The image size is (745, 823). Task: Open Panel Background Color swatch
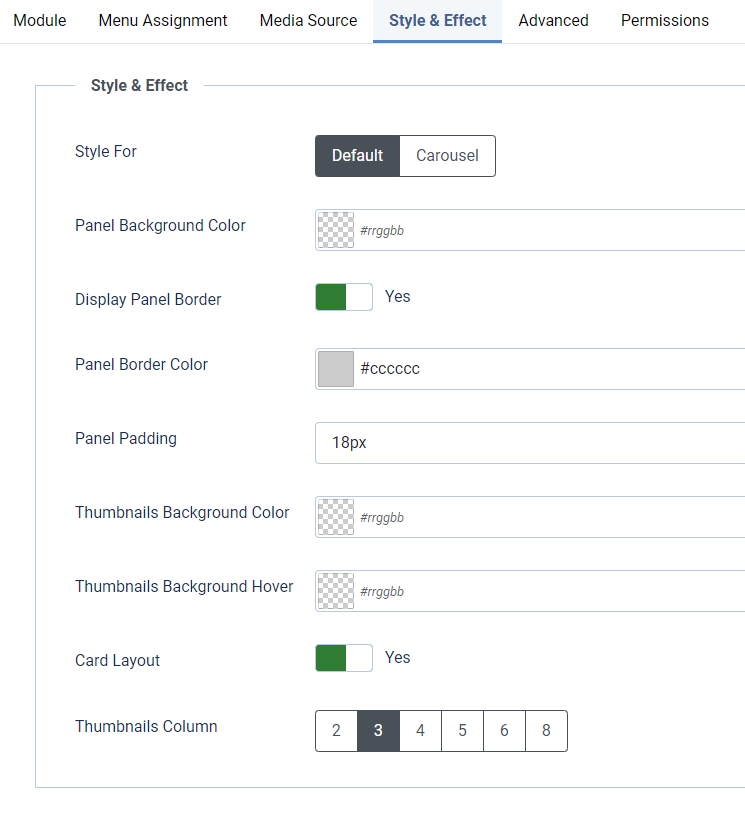point(336,230)
